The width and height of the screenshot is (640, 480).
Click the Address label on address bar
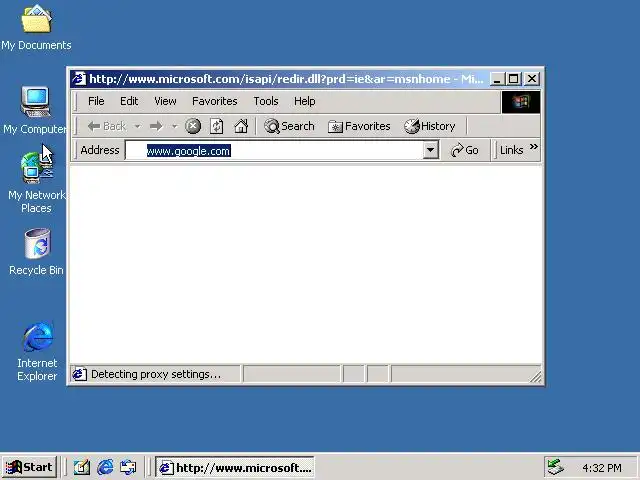coord(100,150)
